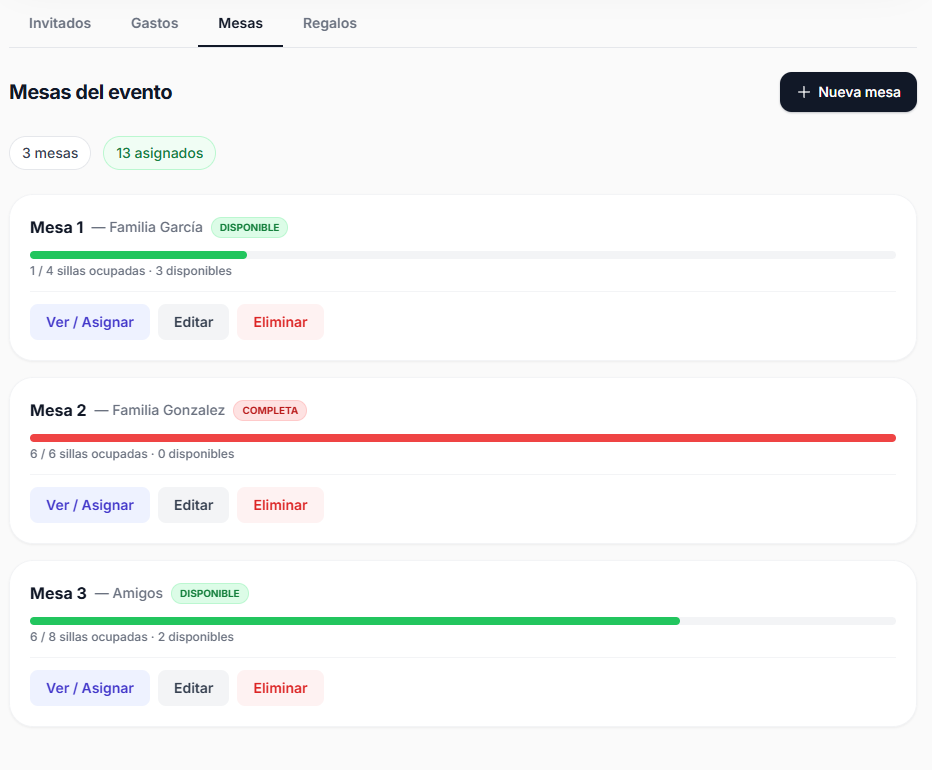
Task: Click Mesa 3 occupancy progress bar
Action: tap(355, 621)
